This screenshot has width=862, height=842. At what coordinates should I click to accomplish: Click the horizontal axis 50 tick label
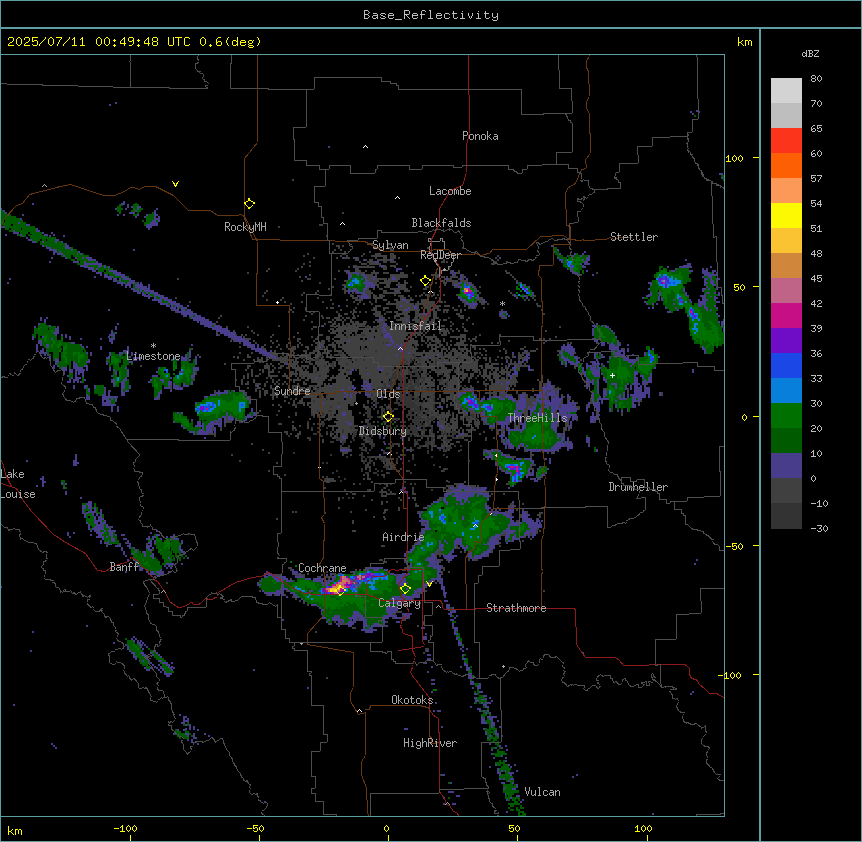[513, 828]
